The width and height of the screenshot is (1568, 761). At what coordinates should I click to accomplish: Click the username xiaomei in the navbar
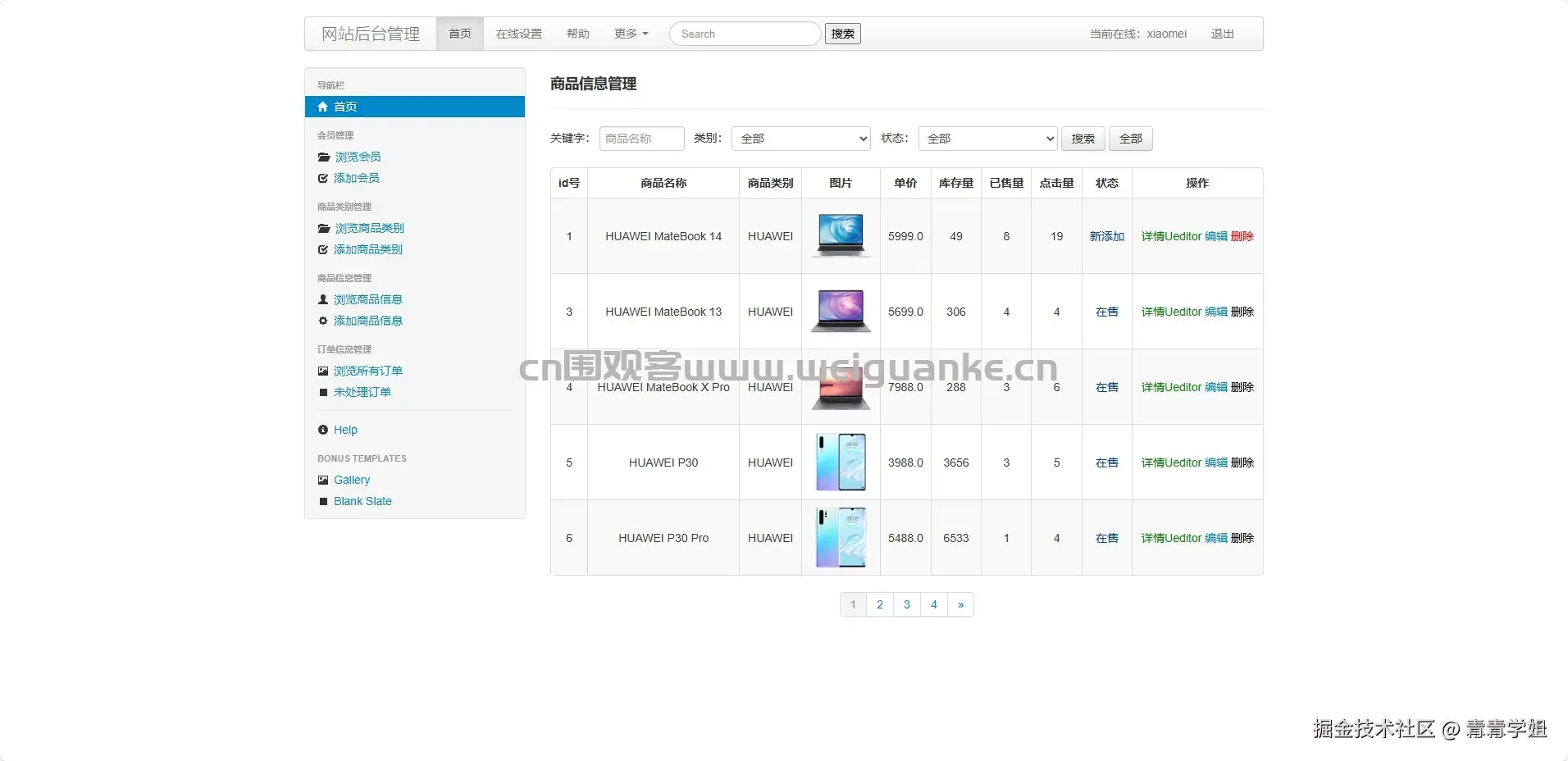coord(1167,34)
